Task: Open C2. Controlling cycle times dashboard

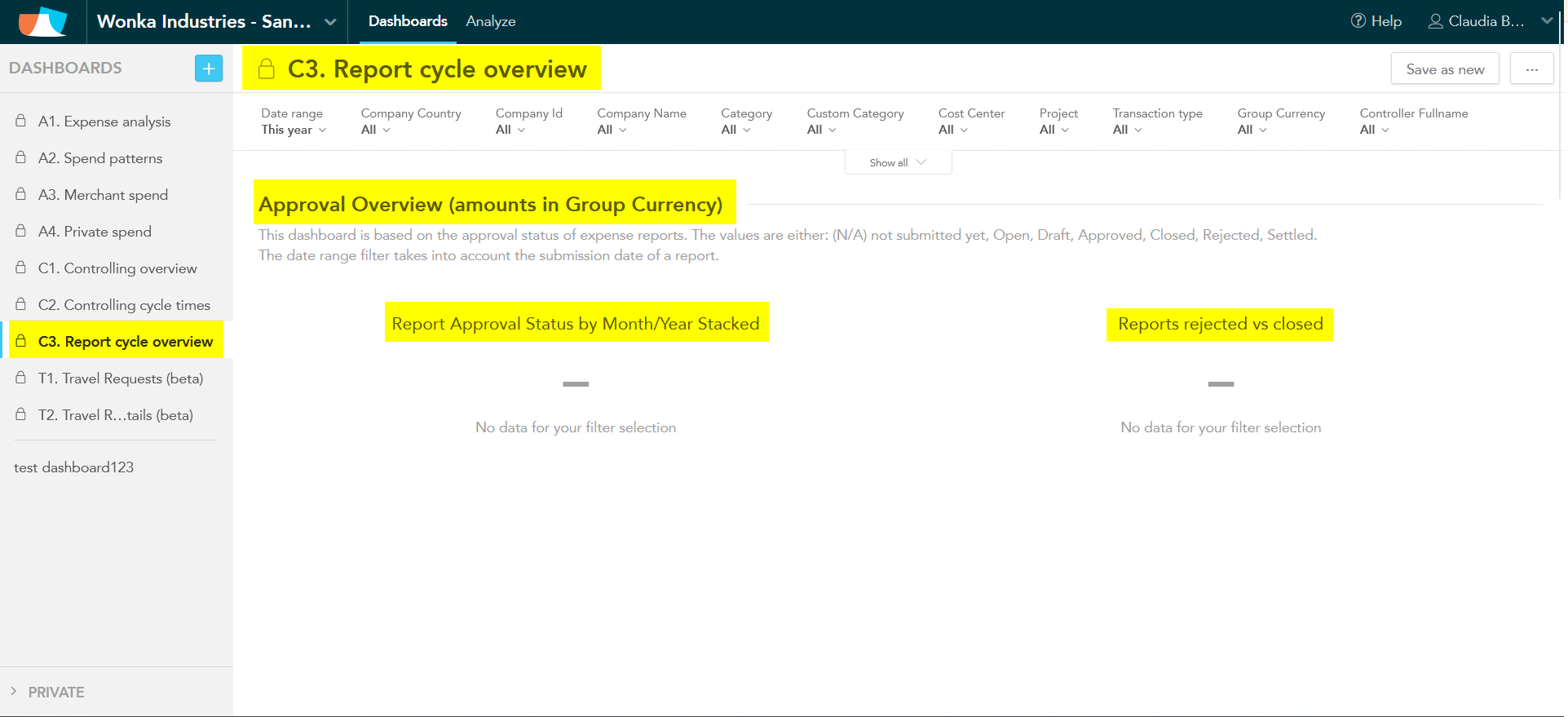Action: pyautogui.click(x=124, y=304)
